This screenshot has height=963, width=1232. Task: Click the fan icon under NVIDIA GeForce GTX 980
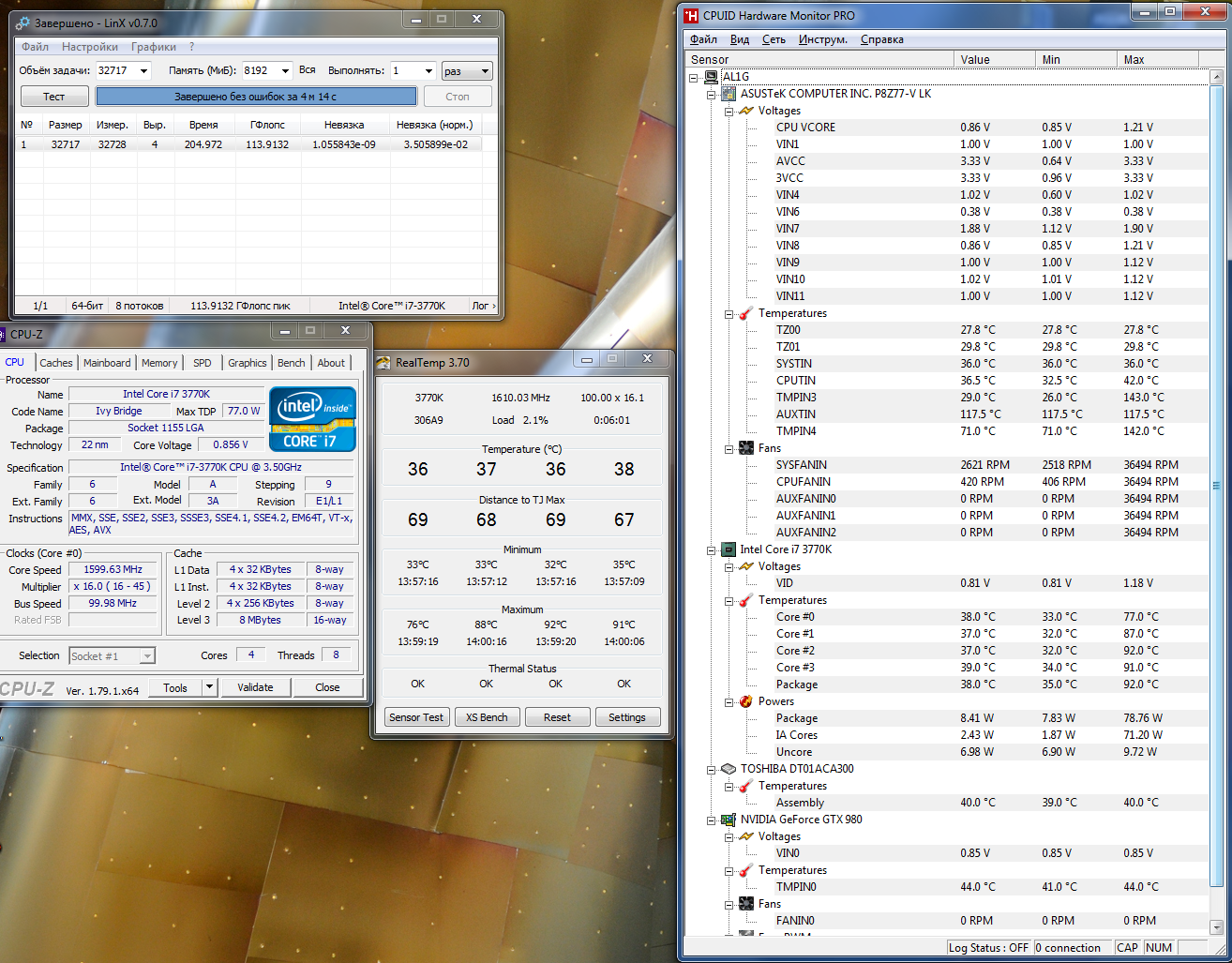click(746, 904)
